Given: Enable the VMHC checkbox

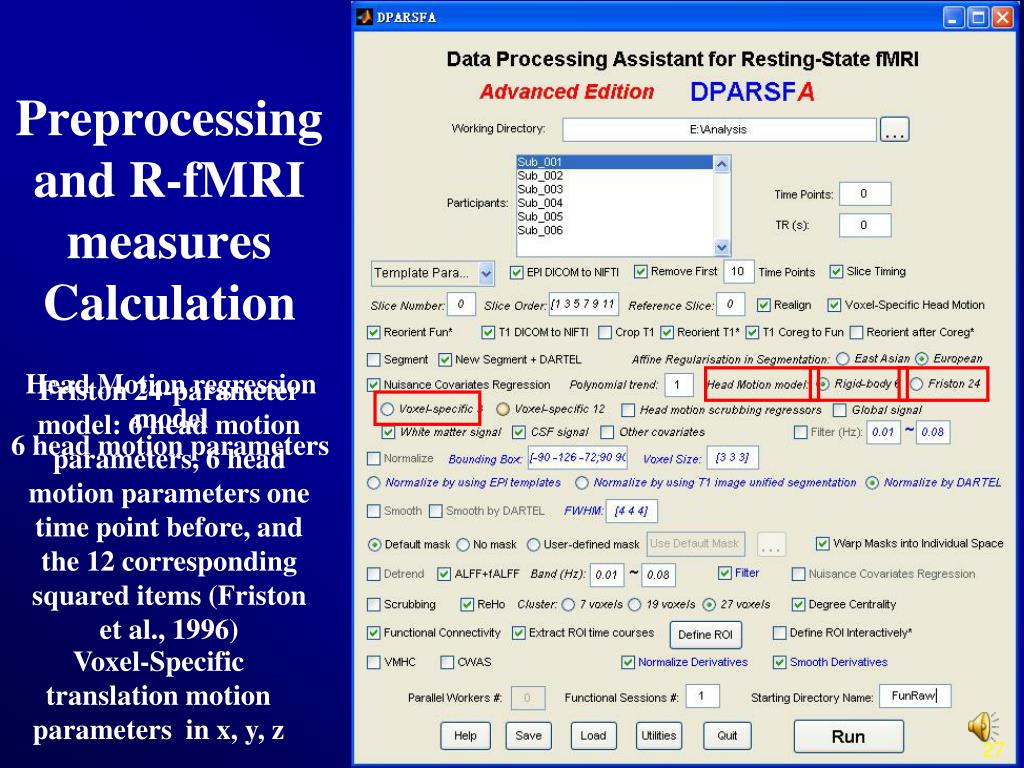Looking at the screenshot, I should click(374, 663).
